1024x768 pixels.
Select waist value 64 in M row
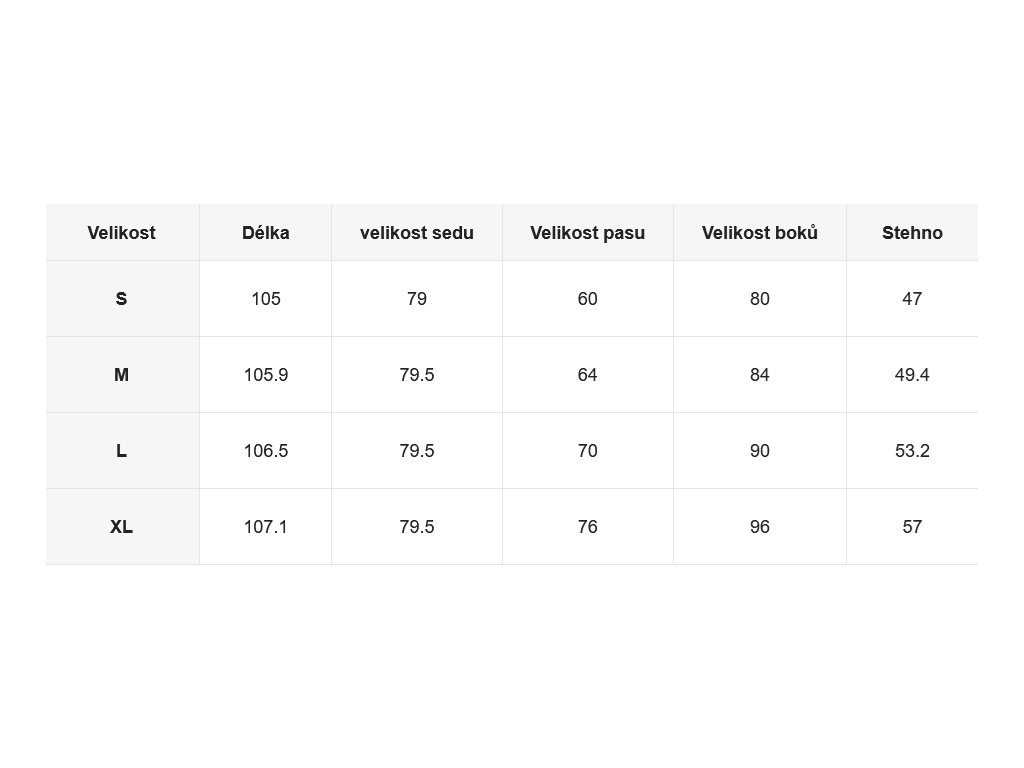[588, 375]
